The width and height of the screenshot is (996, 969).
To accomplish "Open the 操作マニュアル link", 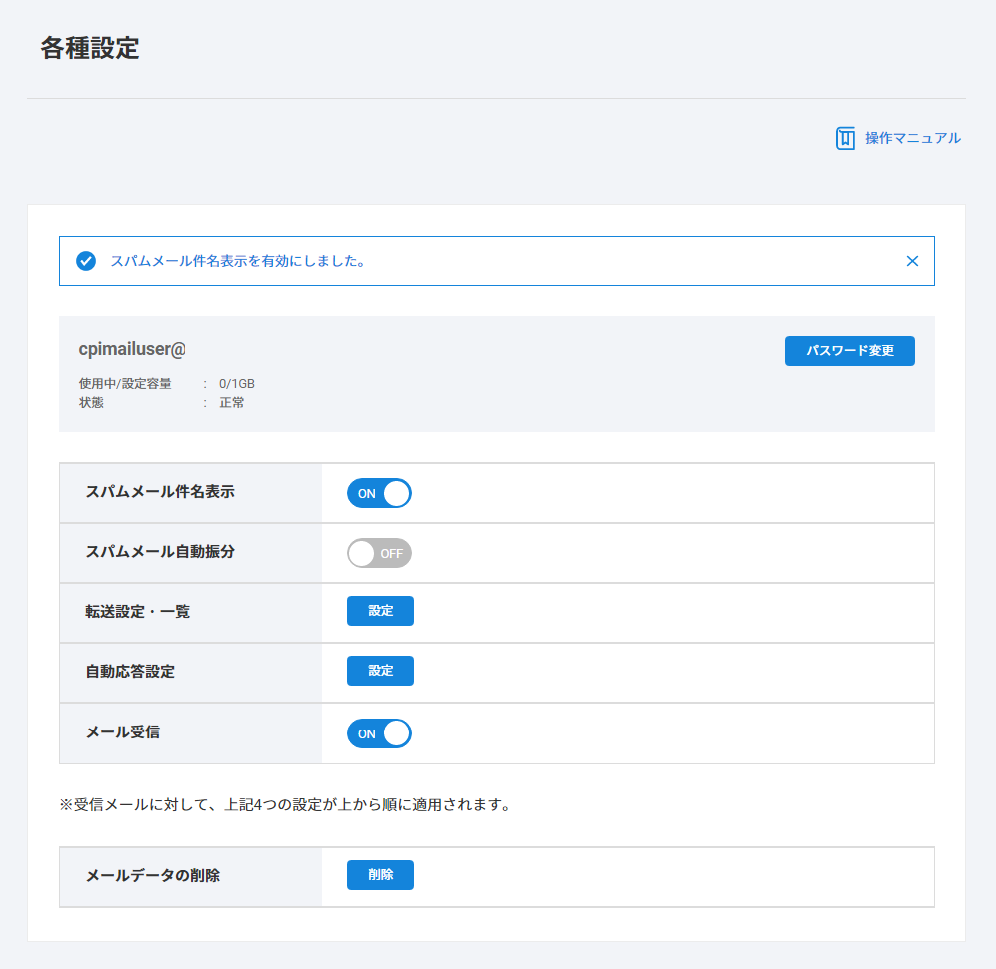I will (912, 138).
